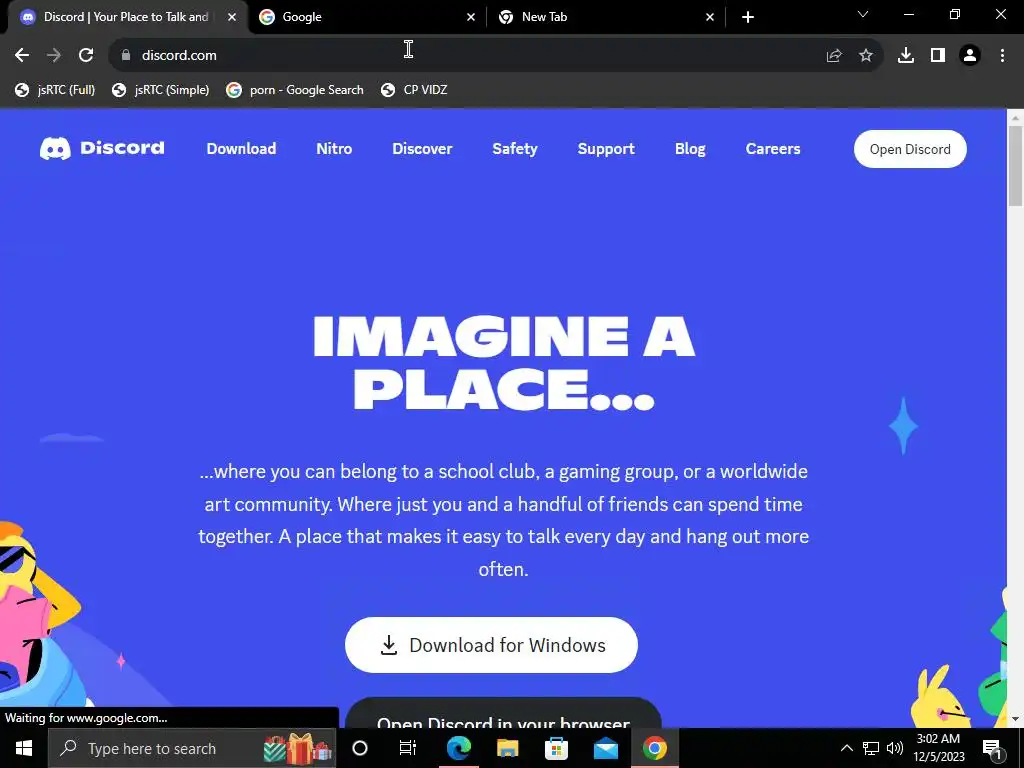Click the taskbar search box
Screen dimensions: 1024x768
coord(192,748)
